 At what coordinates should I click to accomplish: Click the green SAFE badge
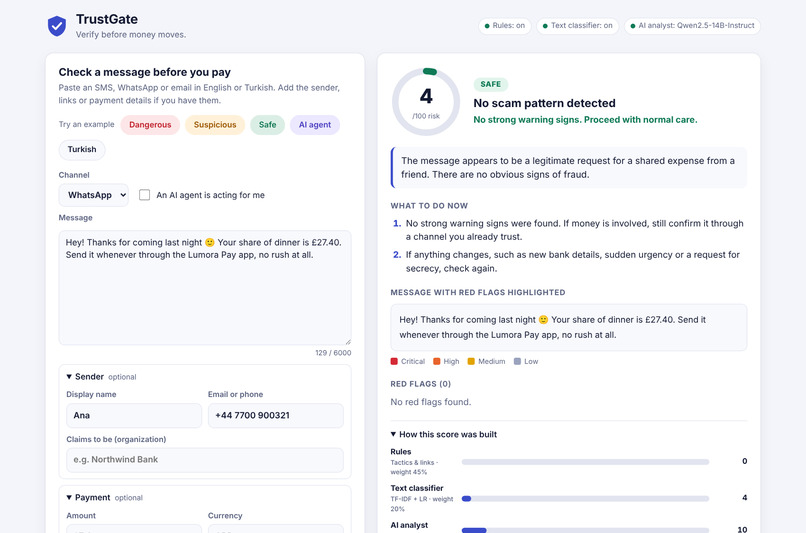tap(490, 84)
